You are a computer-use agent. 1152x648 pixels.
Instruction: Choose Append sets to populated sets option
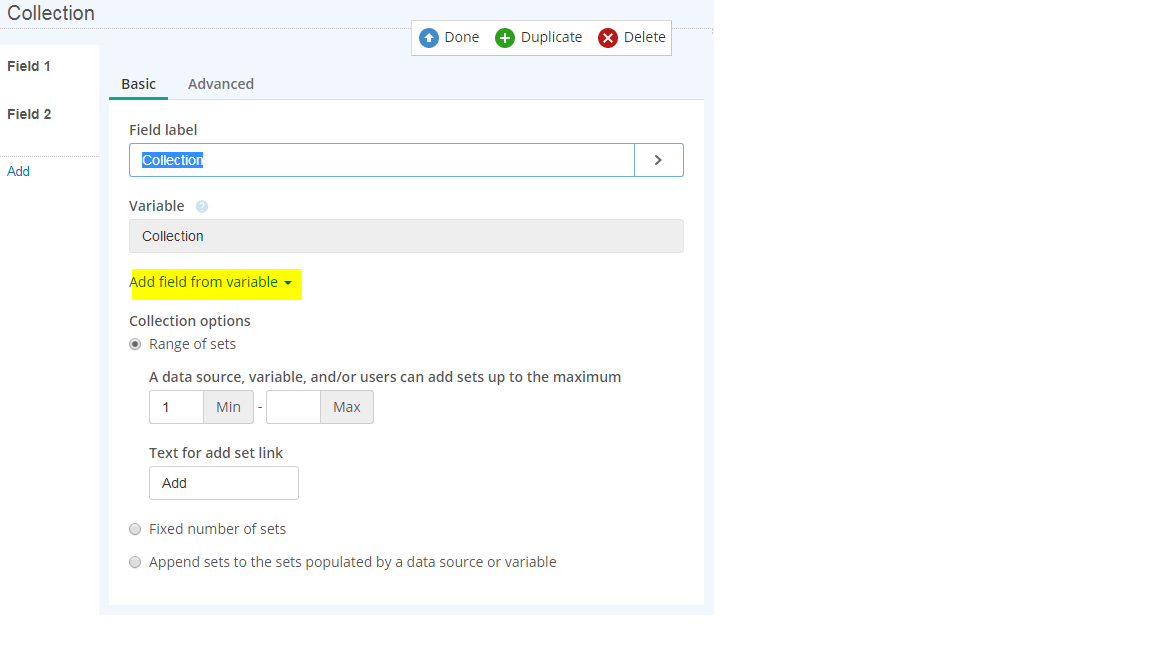click(x=135, y=562)
